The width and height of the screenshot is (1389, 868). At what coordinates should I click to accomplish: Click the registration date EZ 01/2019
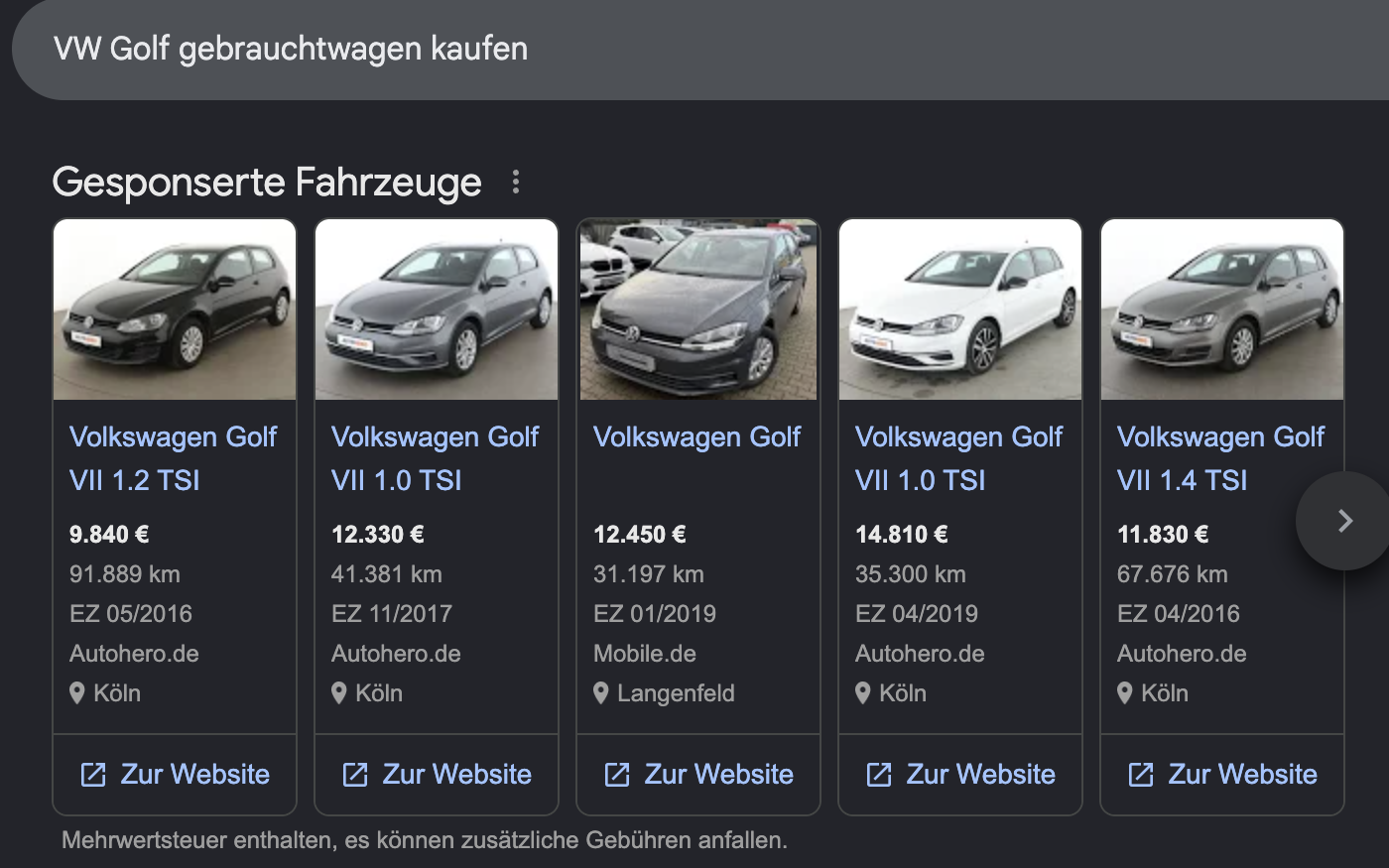(x=655, y=614)
